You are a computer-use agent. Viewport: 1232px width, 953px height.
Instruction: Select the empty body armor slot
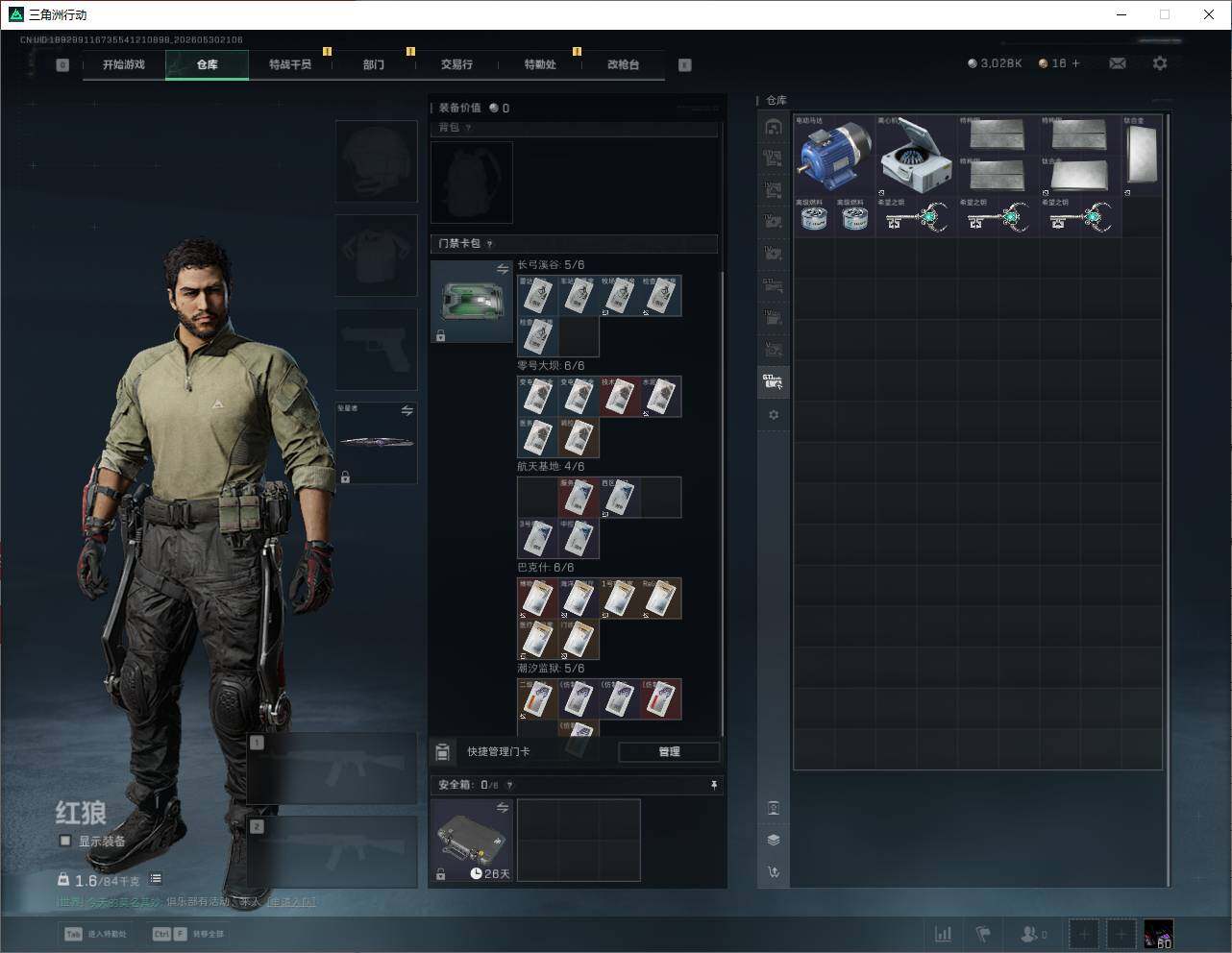376,255
